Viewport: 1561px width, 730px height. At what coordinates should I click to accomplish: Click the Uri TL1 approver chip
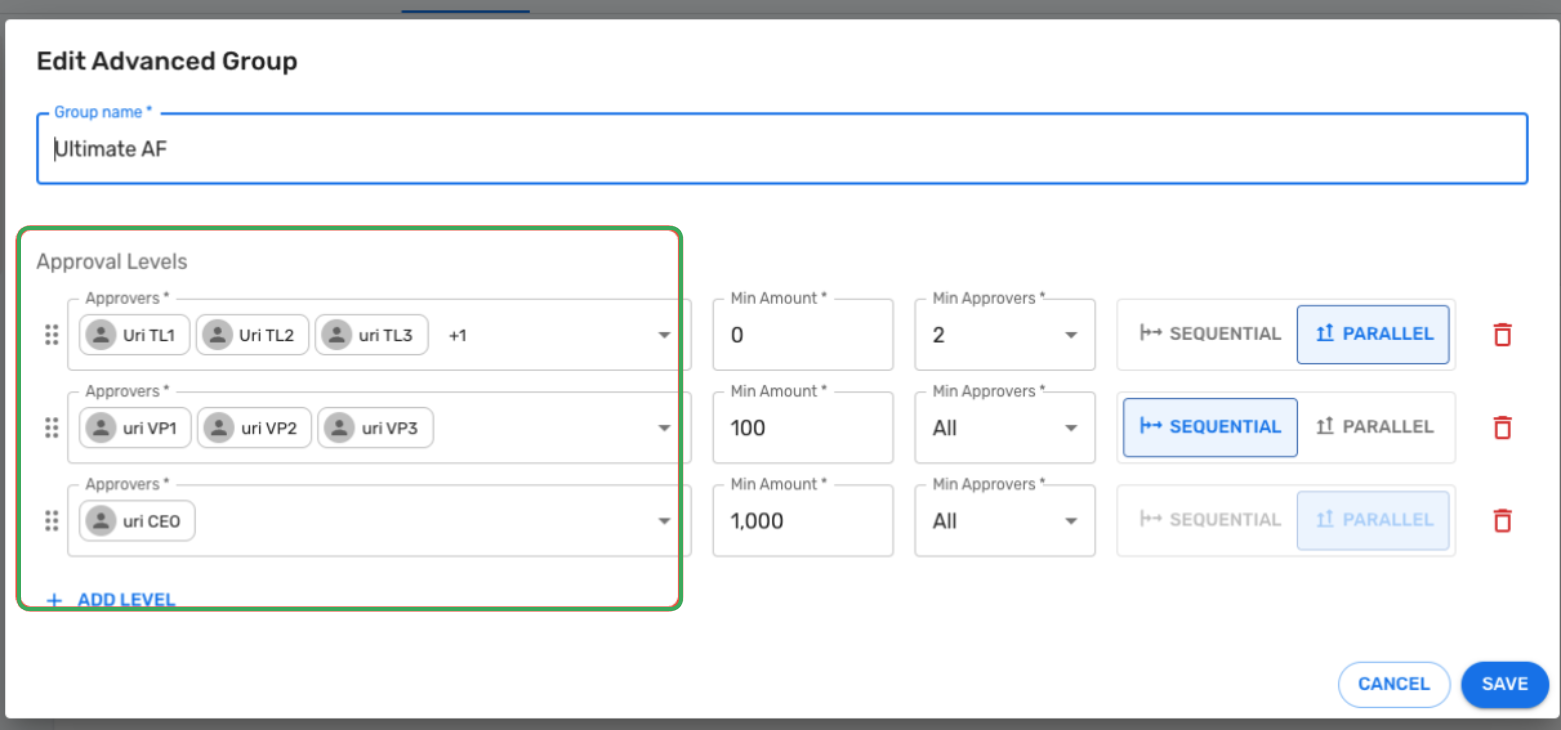(x=134, y=335)
